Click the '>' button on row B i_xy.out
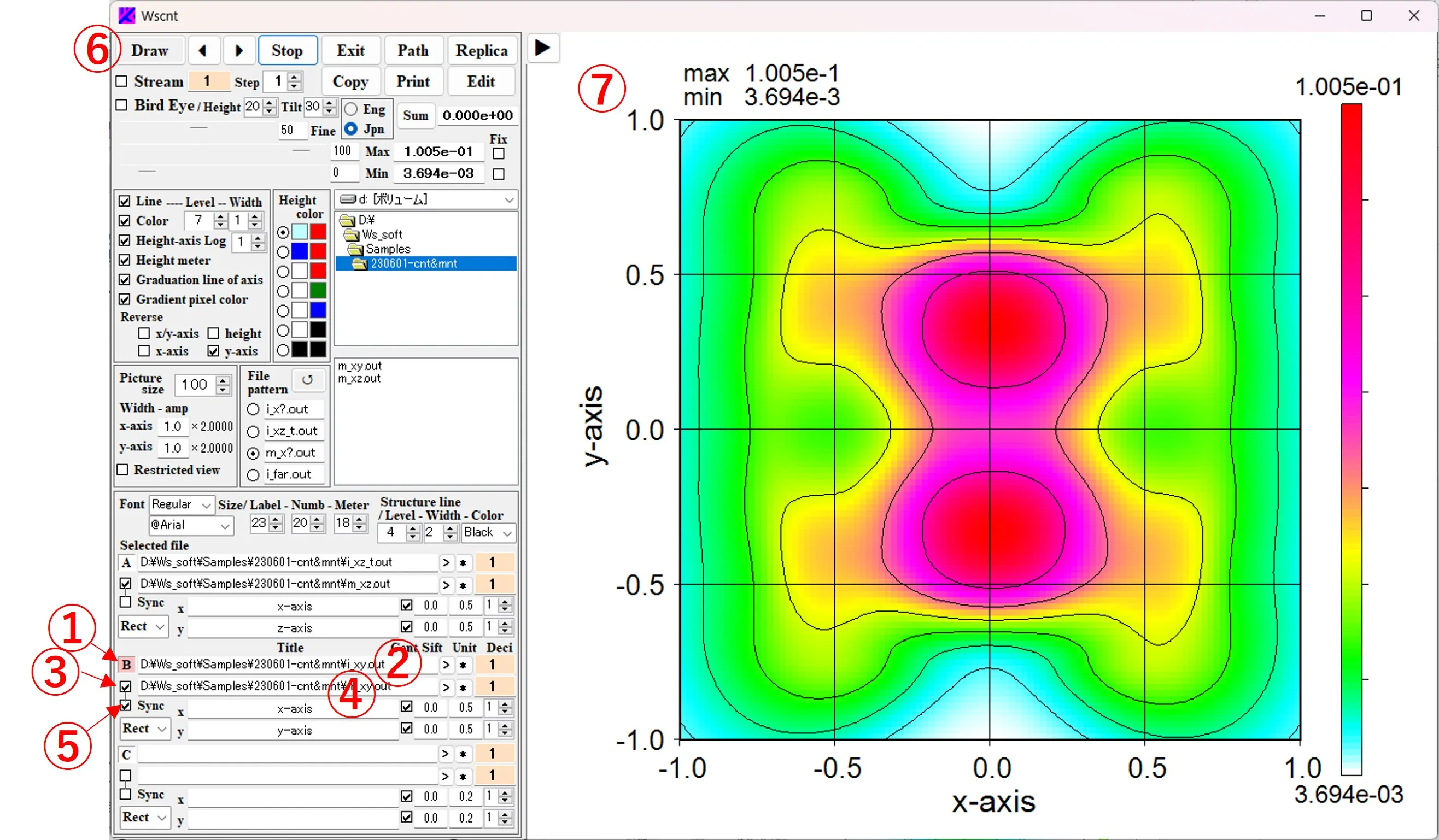 click(446, 665)
